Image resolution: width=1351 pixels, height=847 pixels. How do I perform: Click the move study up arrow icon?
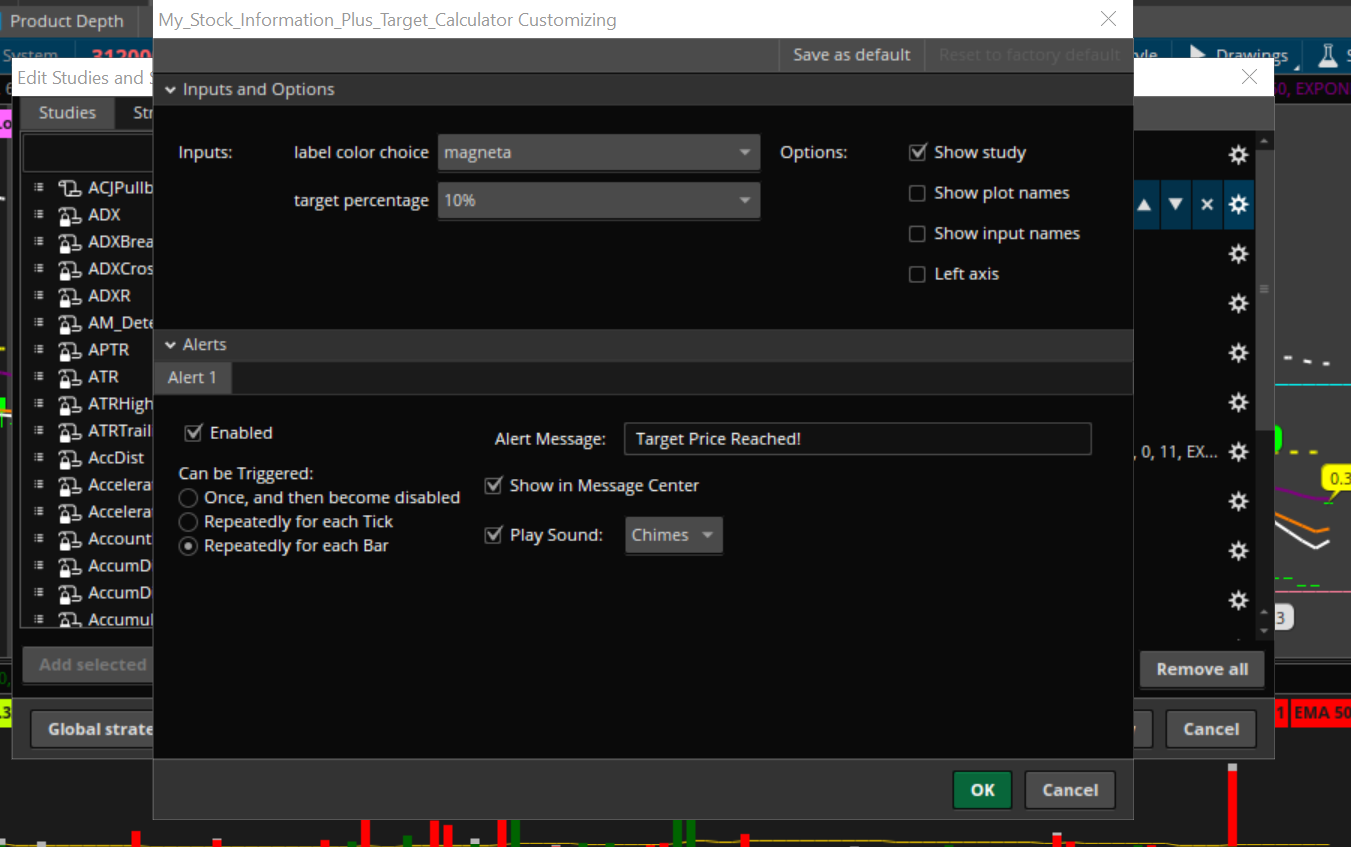[1144, 204]
